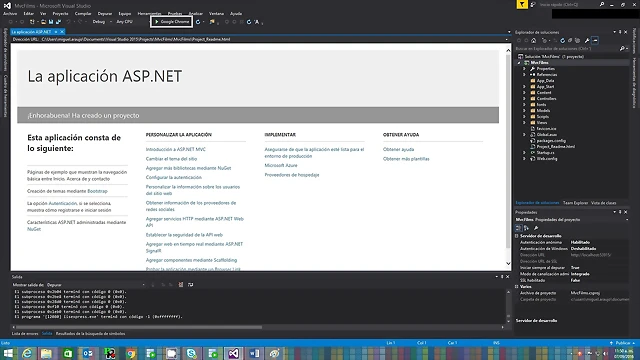Close the La aplicación ASP.NET document tab

click(x=62, y=31)
